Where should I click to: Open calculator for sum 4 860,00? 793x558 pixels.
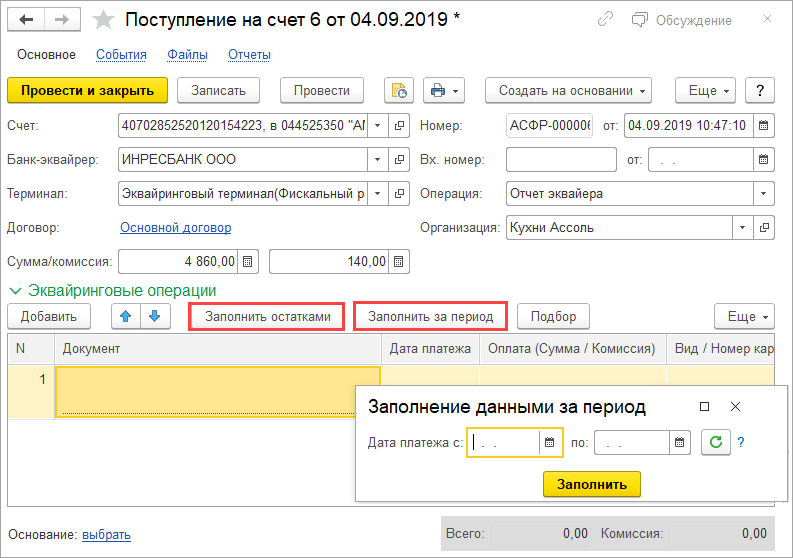[x=248, y=262]
